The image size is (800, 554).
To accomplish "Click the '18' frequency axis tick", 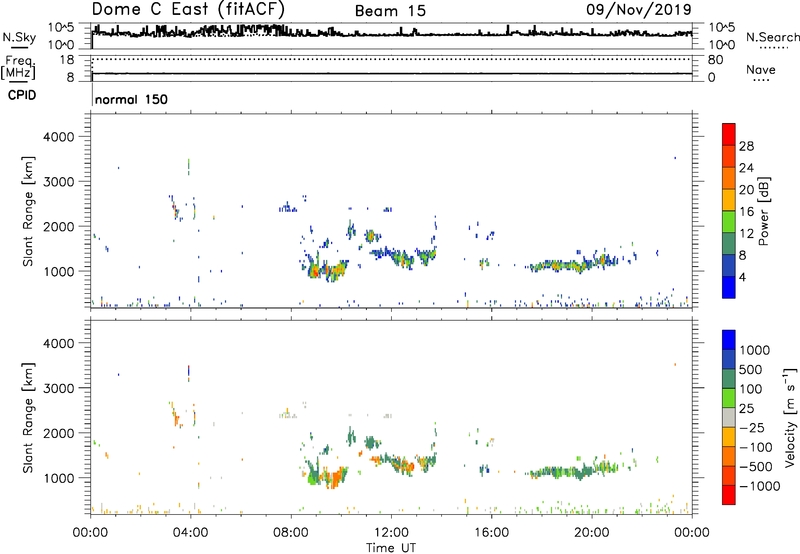I will 67,60.
